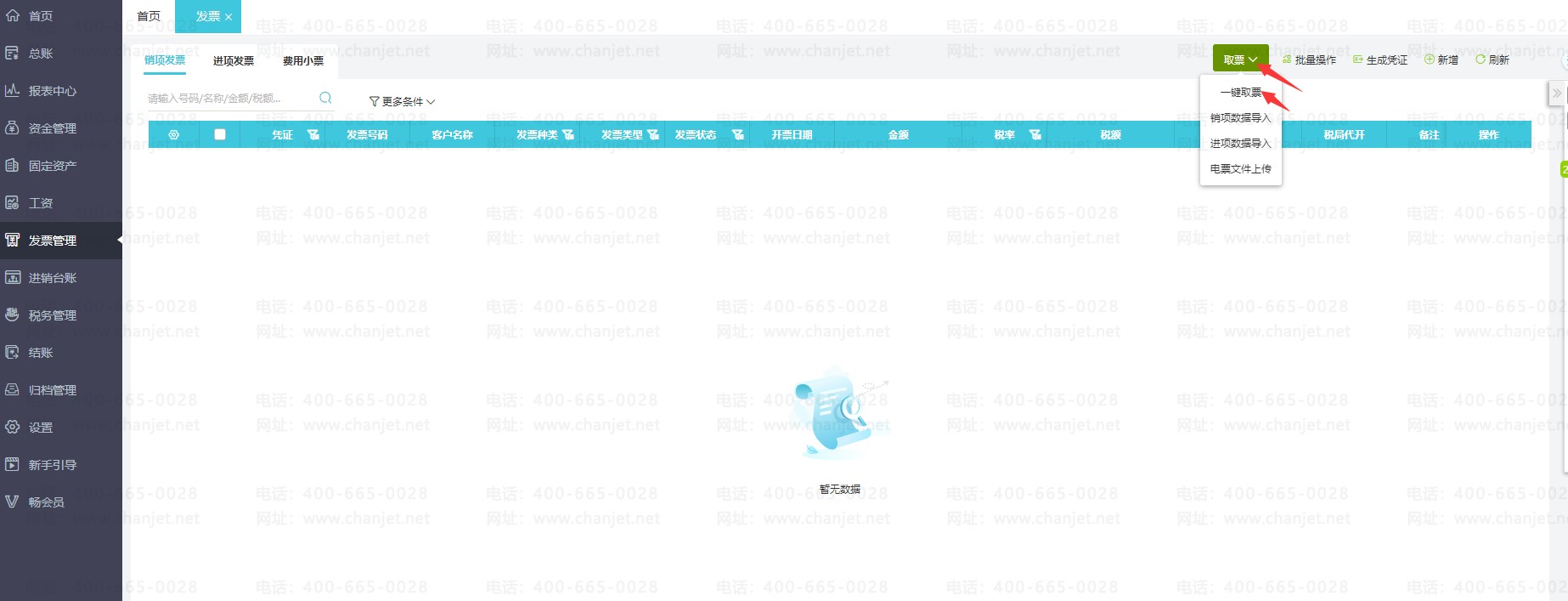The height and width of the screenshot is (601, 1568).
Task: Choose 销项数据导入 from the dropdown menu
Action: [x=1241, y=118]
